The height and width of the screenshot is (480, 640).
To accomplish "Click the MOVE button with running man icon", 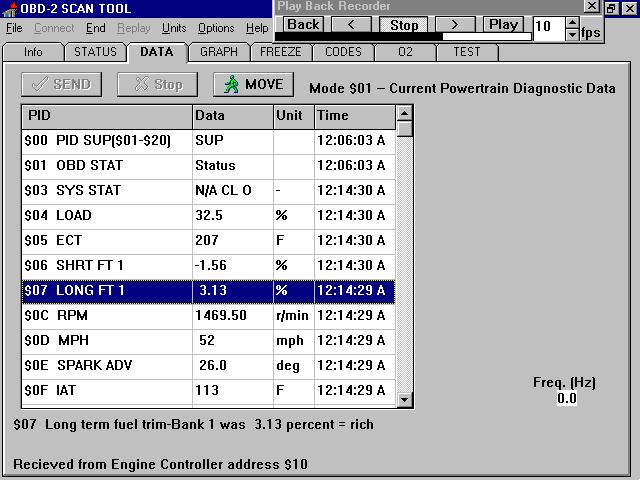I will pos(253,84).
